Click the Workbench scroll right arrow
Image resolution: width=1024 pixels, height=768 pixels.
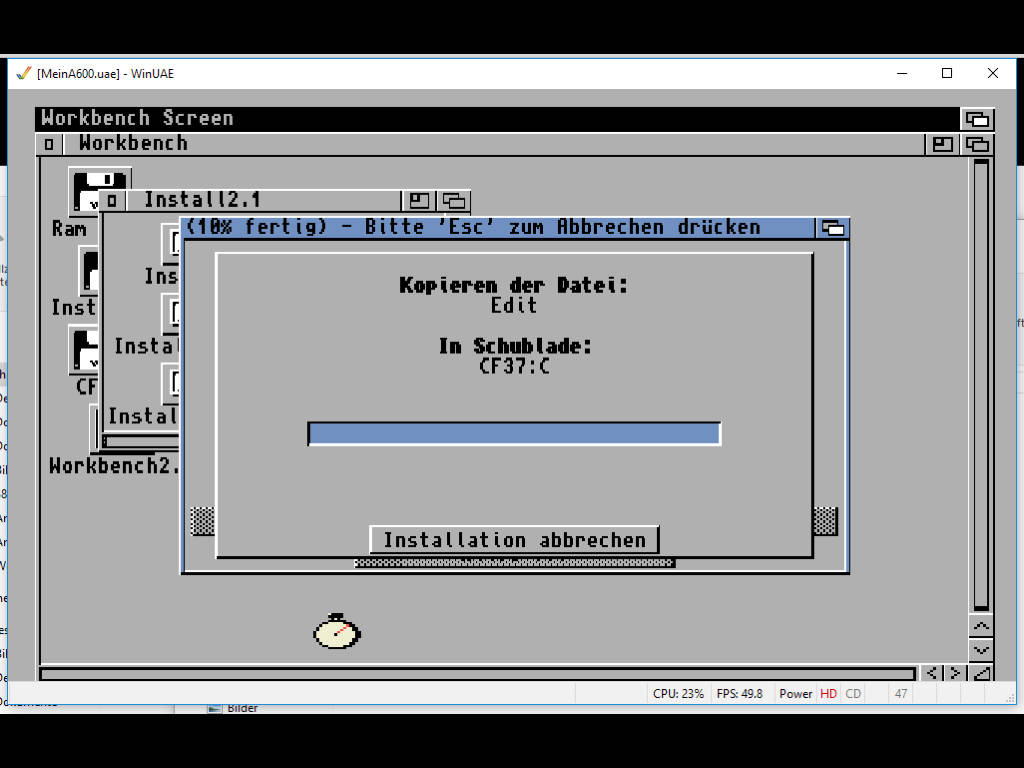pos(955,674)
